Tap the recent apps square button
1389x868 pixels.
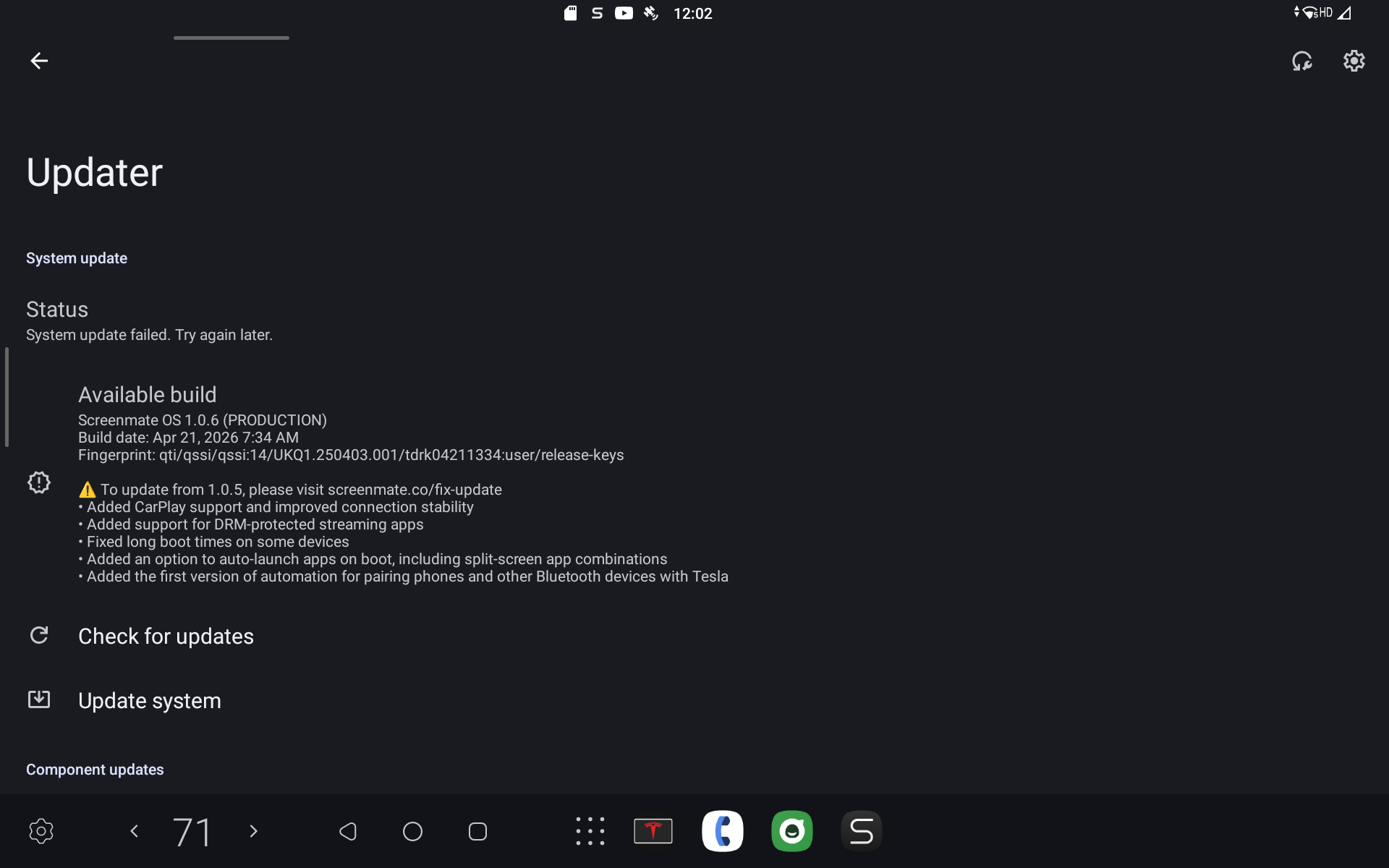[477, 831]
